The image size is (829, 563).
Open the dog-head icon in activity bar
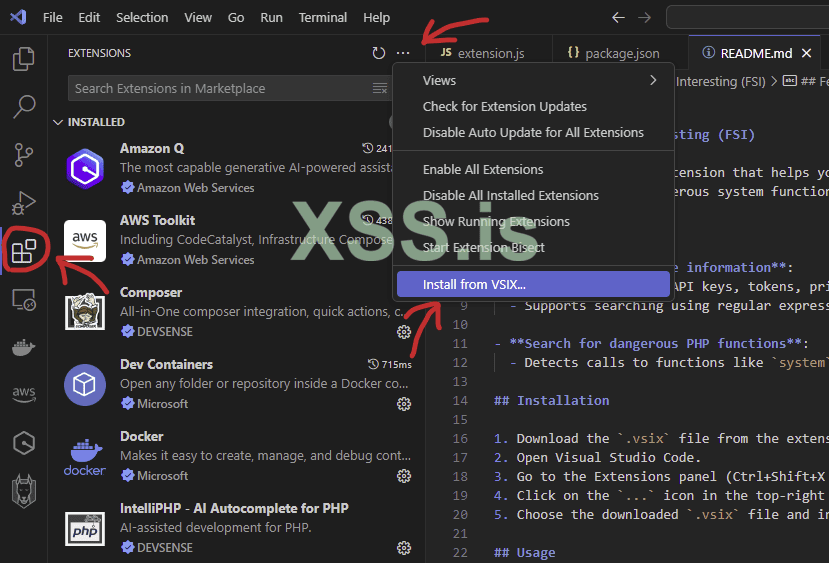tap(23, 491)
